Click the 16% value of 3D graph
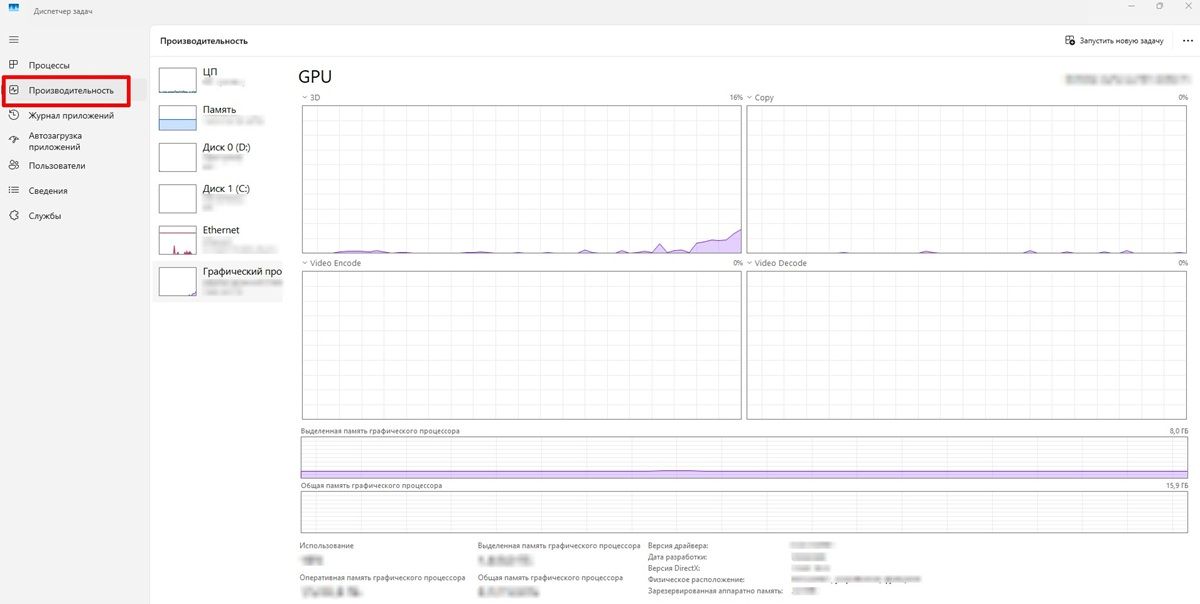This screenshot has height=604, width=1200. (x=736, y=98)
